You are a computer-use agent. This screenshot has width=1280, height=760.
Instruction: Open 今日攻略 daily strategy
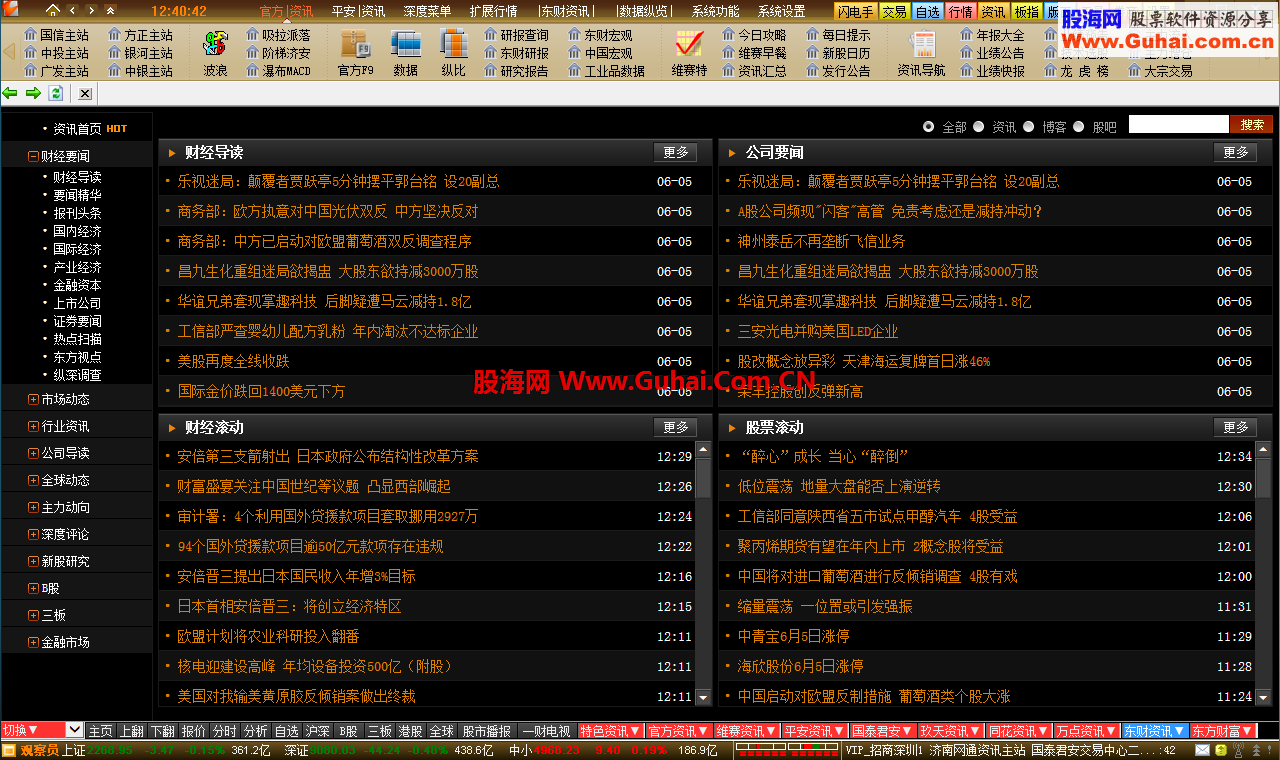click(755, 35)
